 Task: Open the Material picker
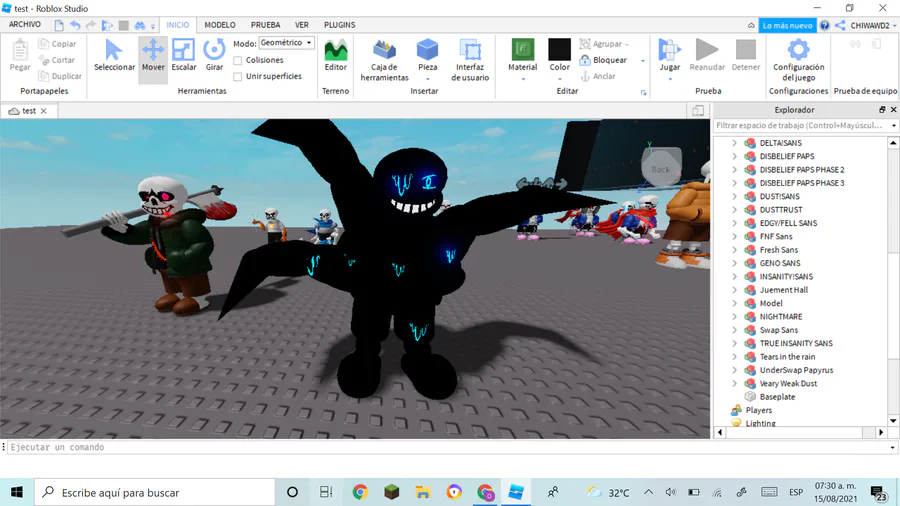tap(522, 55)
